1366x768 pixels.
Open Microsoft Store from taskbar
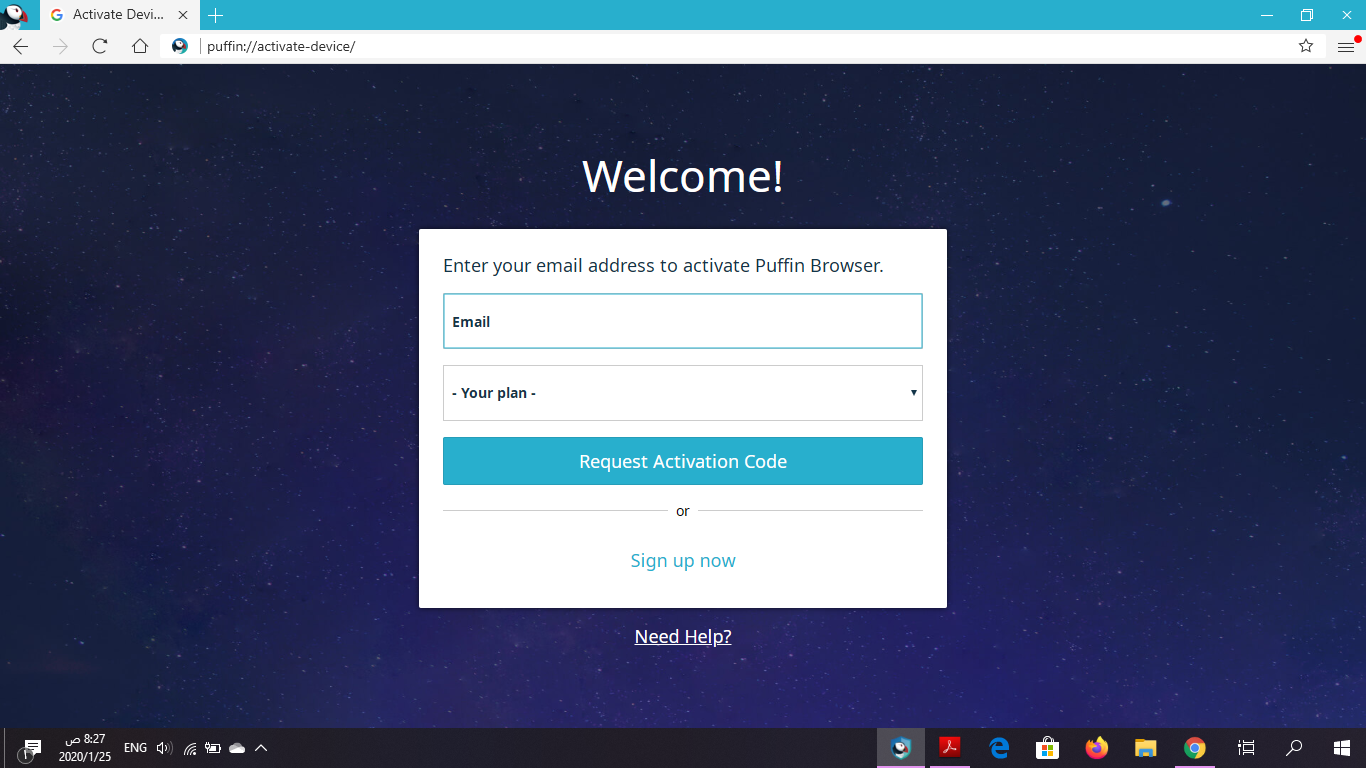tap(1048, 748)
